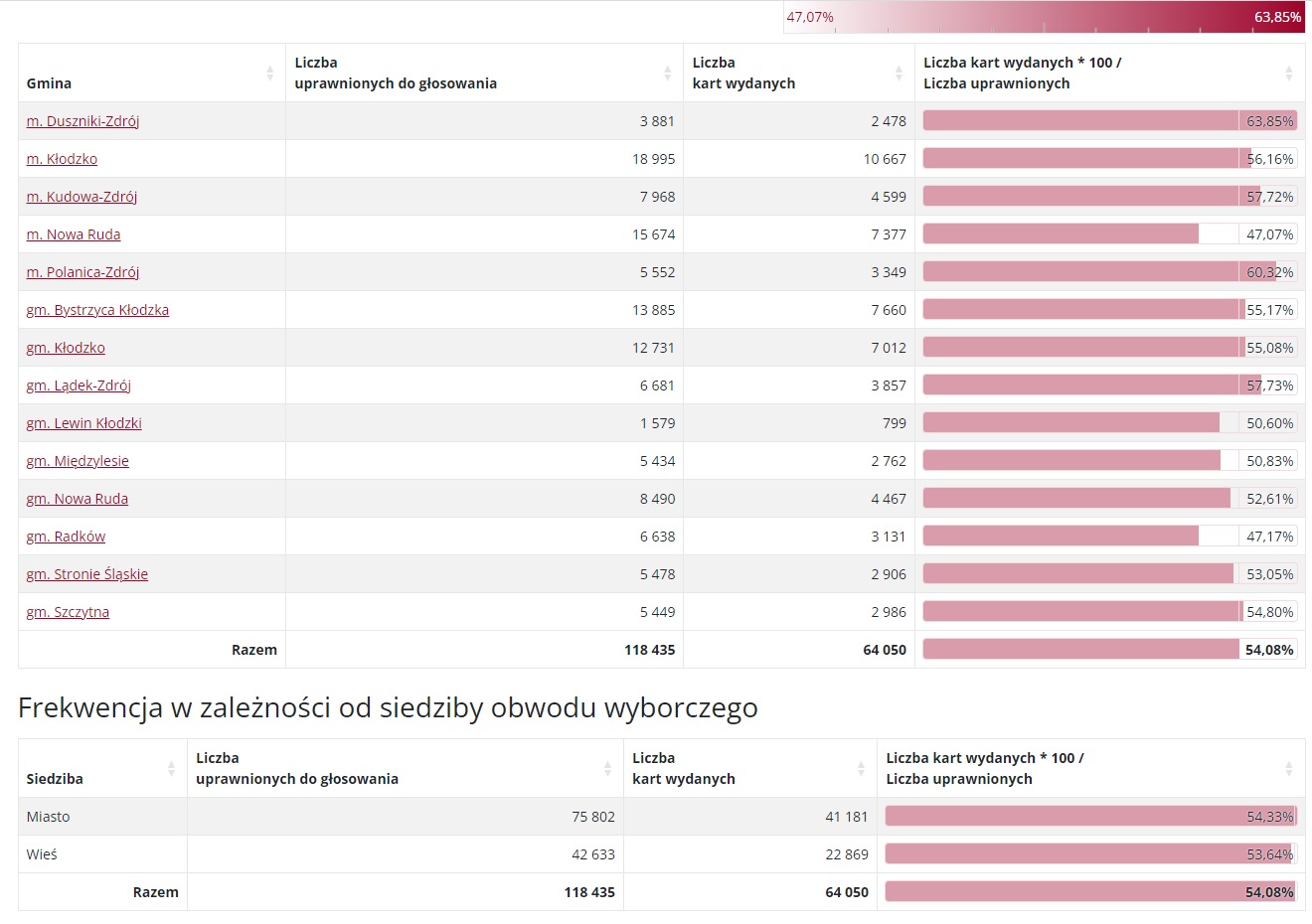Viewport: 1312px width, 924px height.
Task: Sort by Liczba uprawnionych in Gmina table
Action: tap(667, 74)
